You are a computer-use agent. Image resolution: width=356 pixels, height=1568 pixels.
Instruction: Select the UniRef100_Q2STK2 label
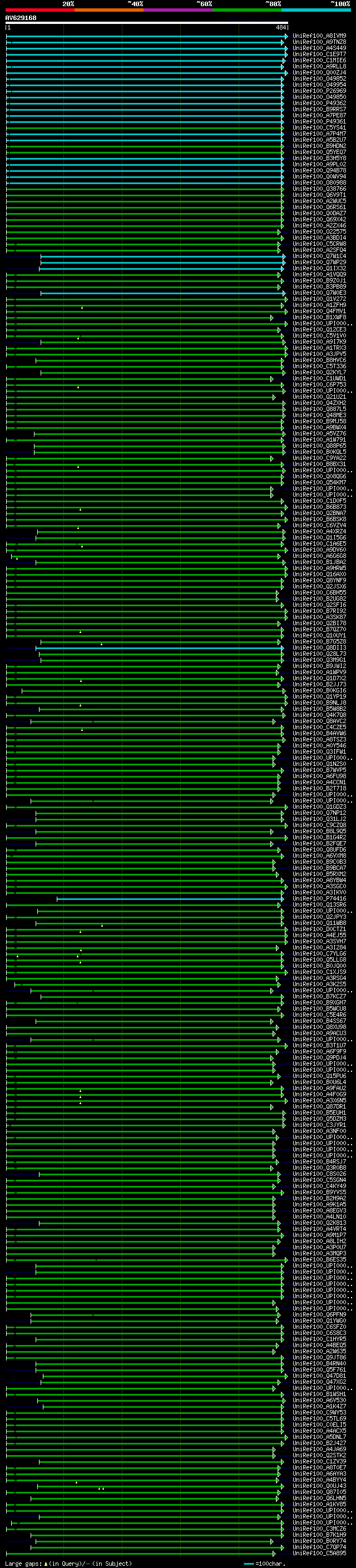click(x=319, y=1455)
